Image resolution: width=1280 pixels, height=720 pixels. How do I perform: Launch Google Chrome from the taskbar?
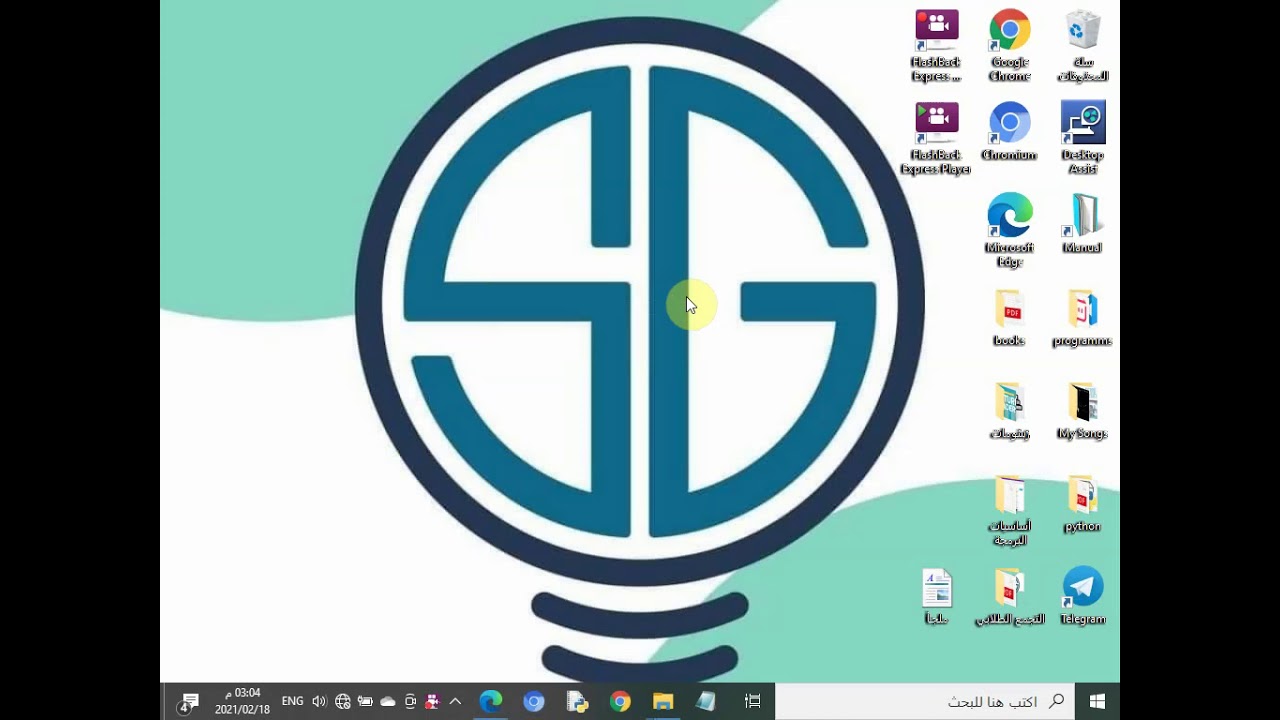(620, 702)
